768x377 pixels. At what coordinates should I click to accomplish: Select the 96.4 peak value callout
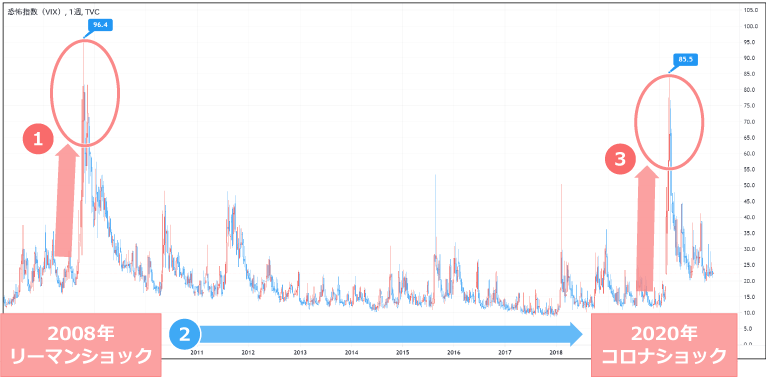[99, 25]
